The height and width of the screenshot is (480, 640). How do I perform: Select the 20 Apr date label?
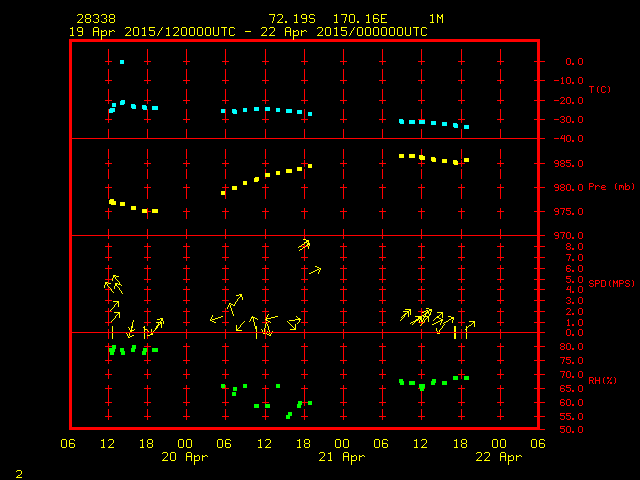pos(186,457)
